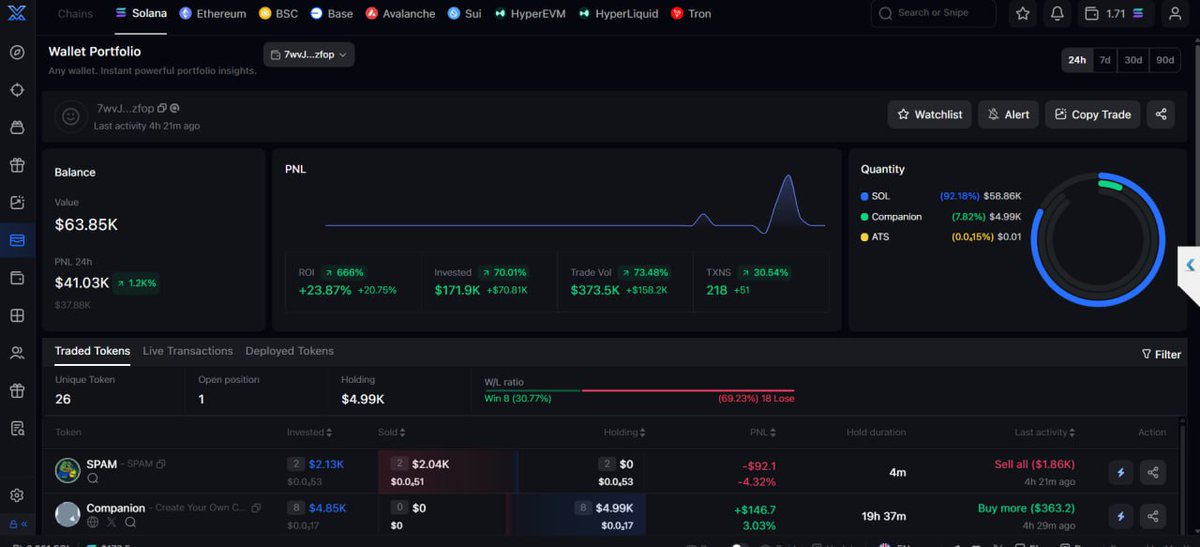Image resolution: width=1200 pixels, height=547 pixels.
Task: Switch to BSC chain
Action: coord(278,14)
